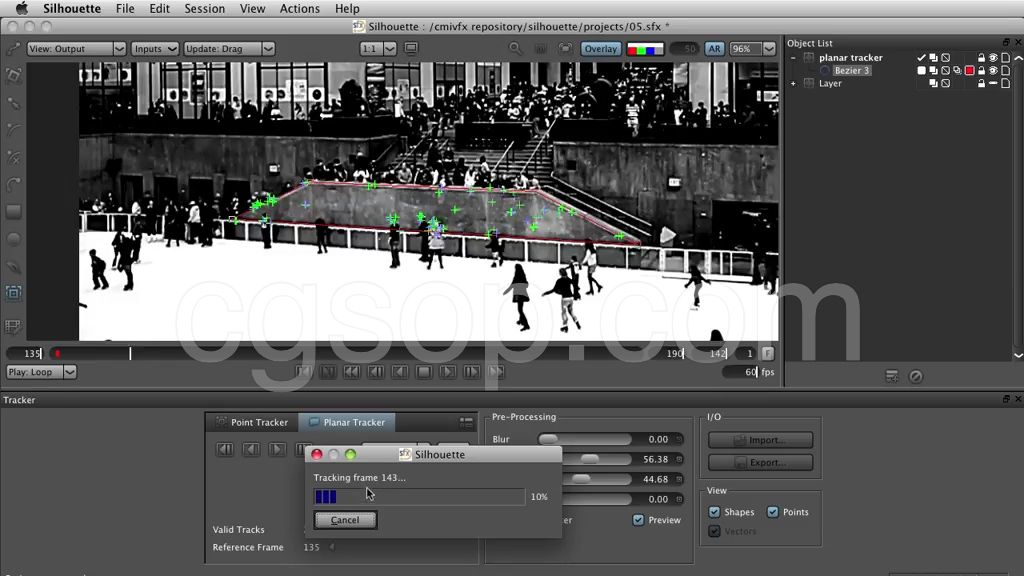Toggle the Points view checkbox
Screen dimensions: 1024x576
pyautogui.click(x=773, y=512)
